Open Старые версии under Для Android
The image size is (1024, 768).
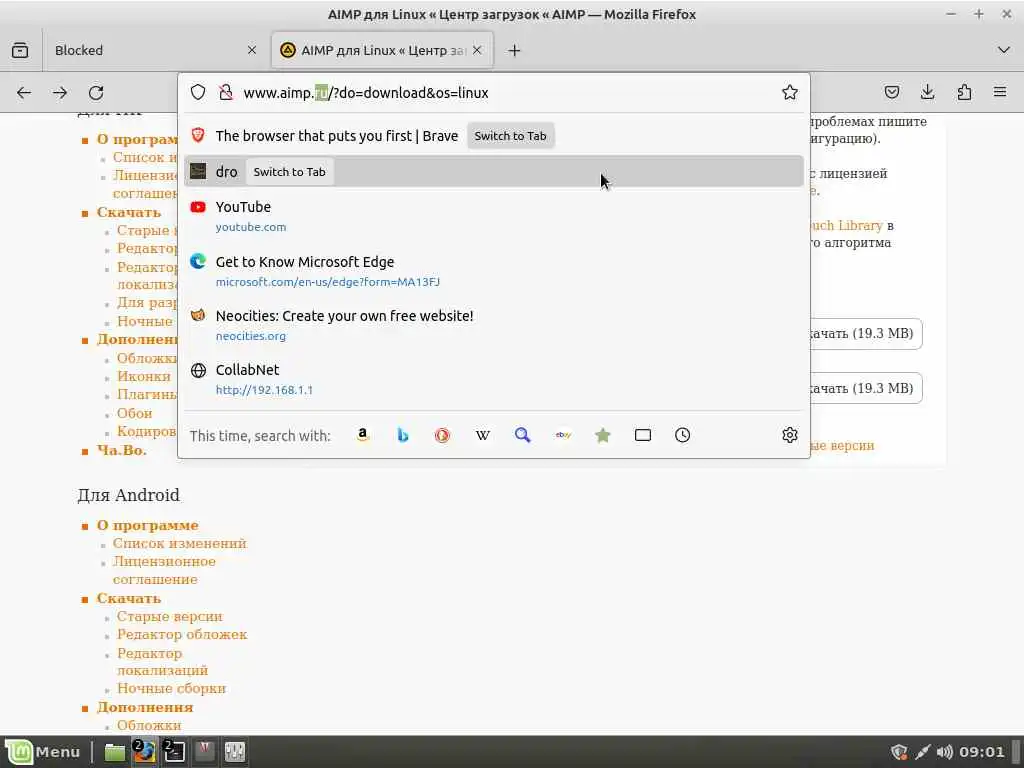170,616
